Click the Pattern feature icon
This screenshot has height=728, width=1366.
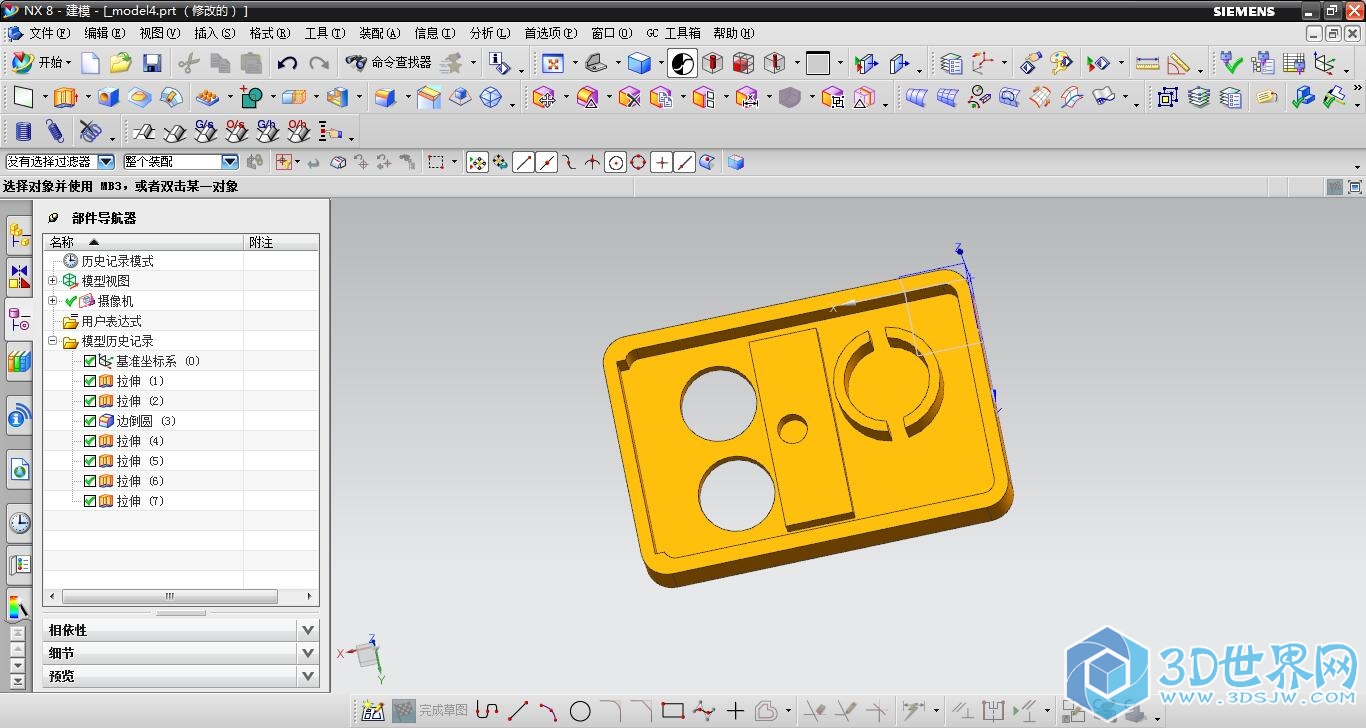(x=208, y=98)
